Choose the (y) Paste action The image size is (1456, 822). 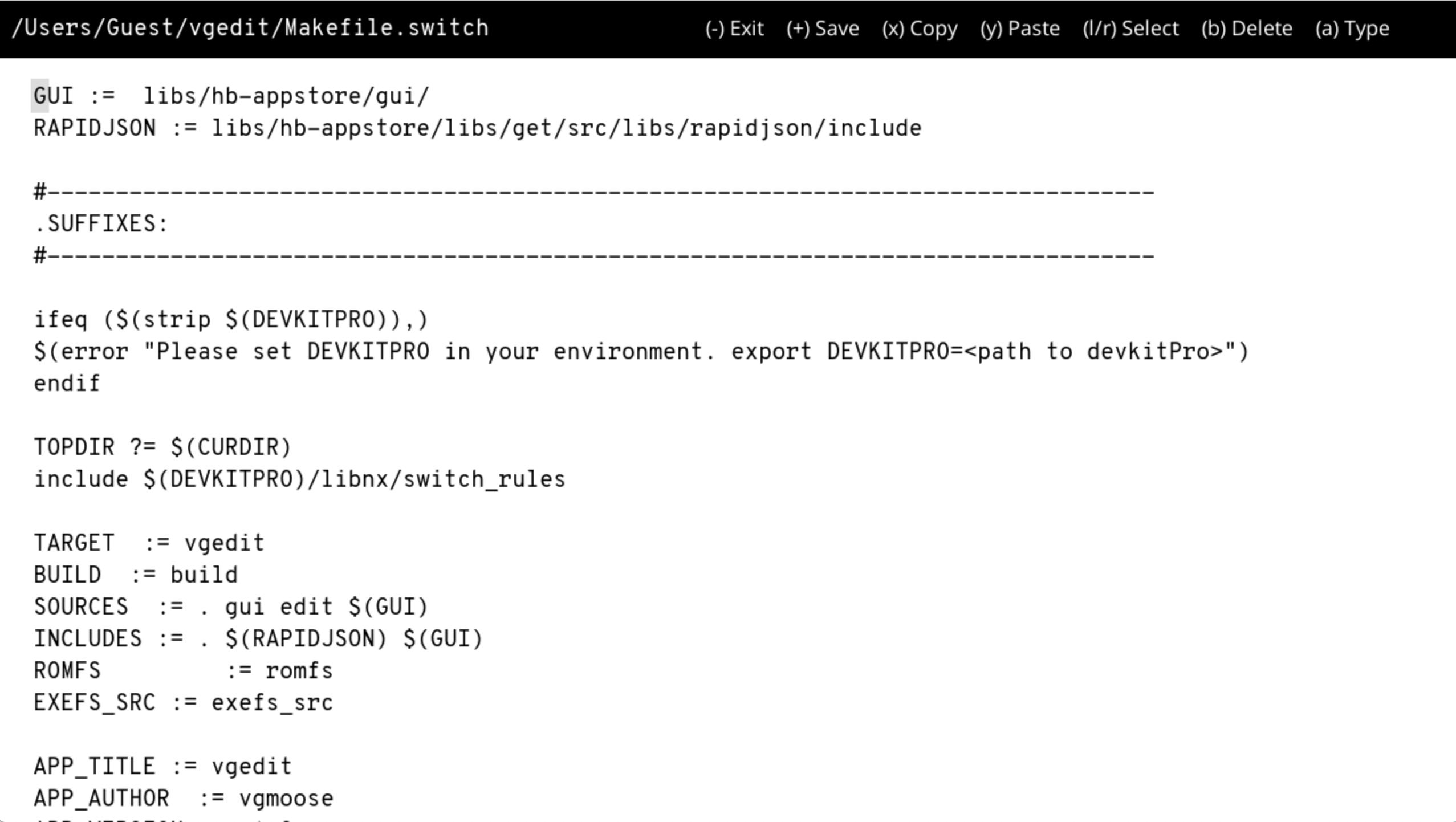pyautogui.click(x=1020, y=29)
